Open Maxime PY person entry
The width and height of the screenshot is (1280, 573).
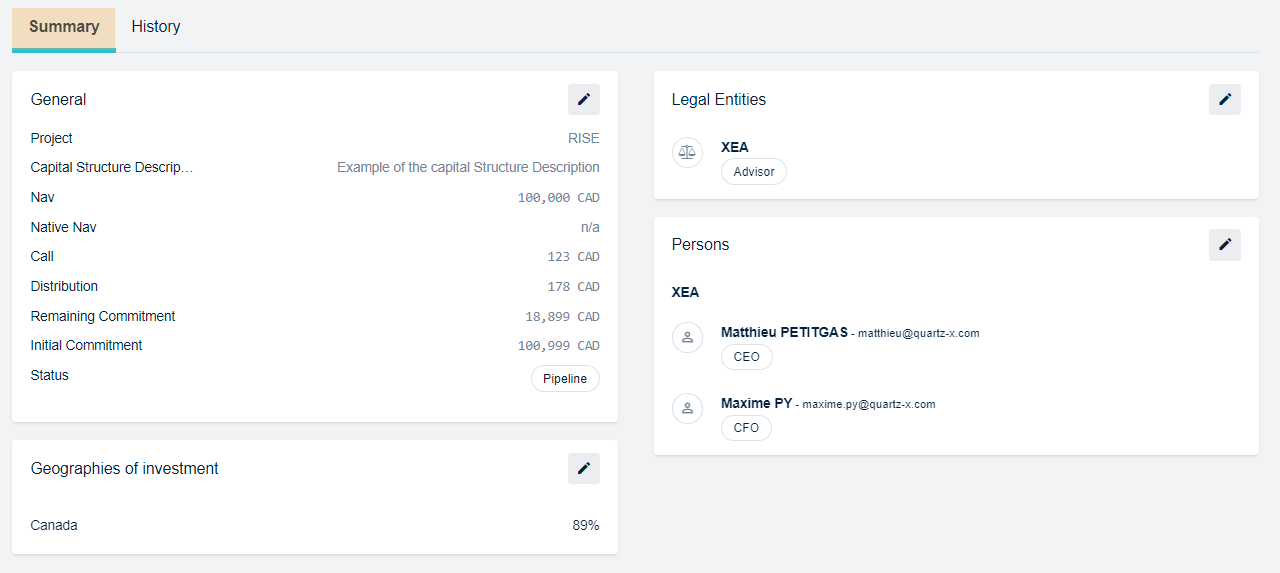756,403
